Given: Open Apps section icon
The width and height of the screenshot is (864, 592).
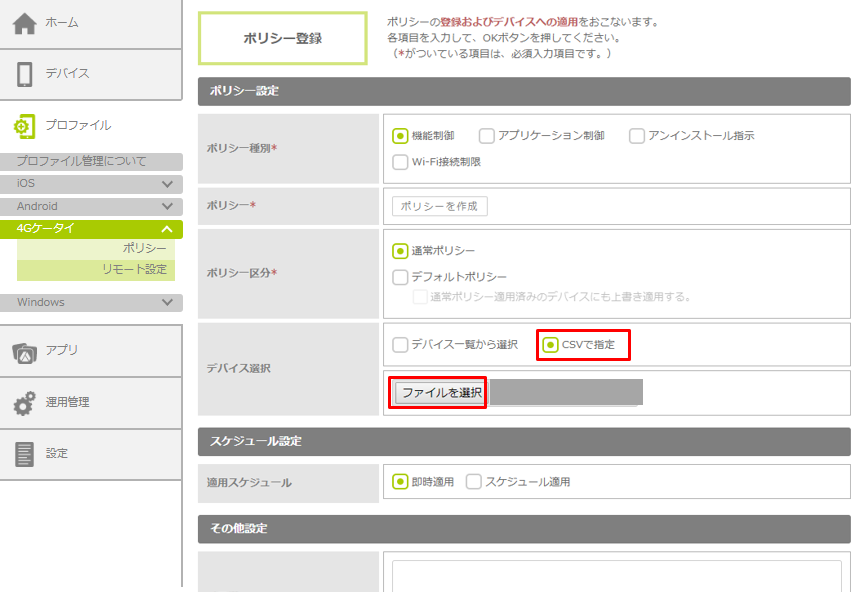Looking at the screenshot, I should point(25,351).
